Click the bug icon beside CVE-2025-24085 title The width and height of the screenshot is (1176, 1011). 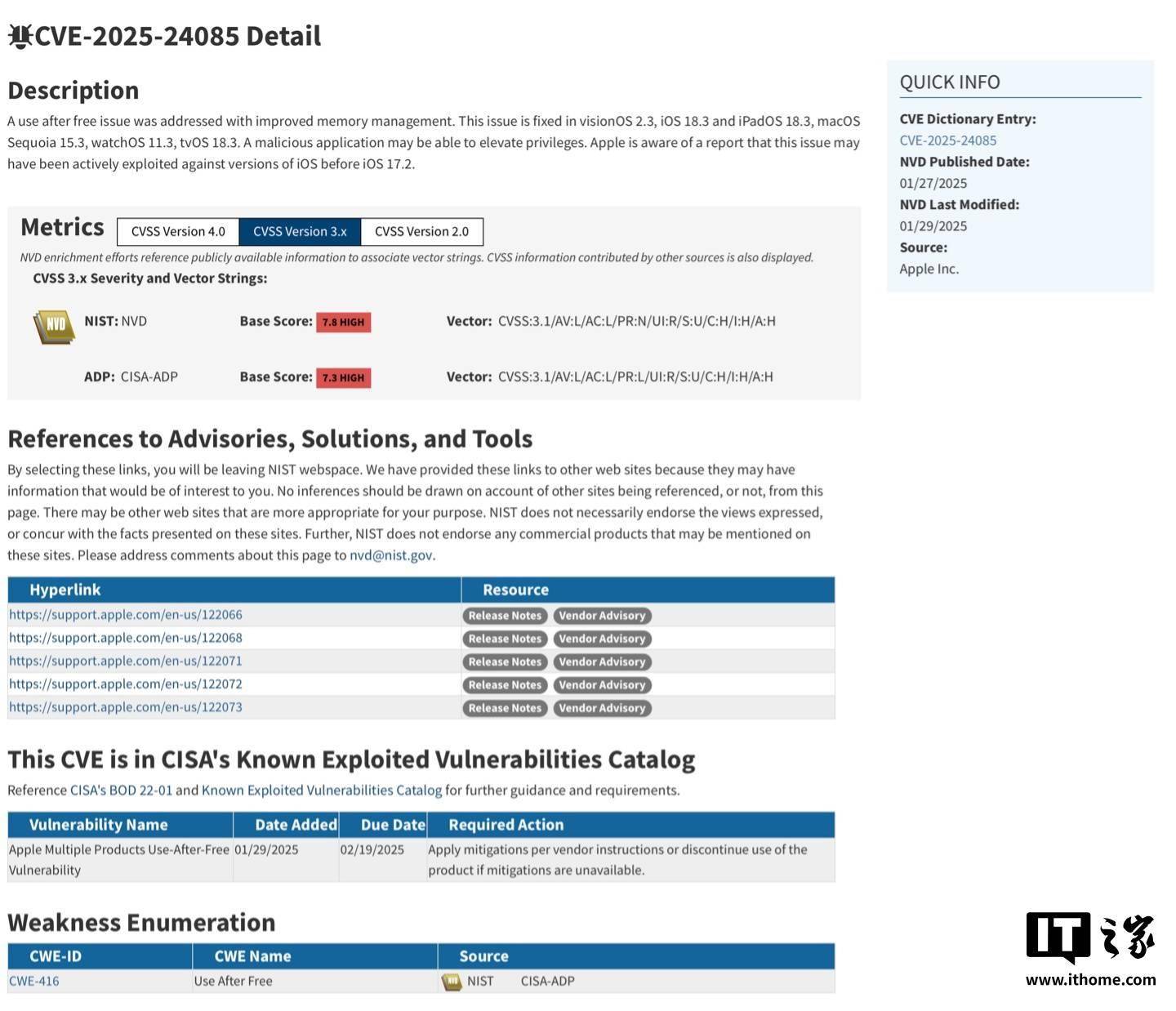coord(20,36)
